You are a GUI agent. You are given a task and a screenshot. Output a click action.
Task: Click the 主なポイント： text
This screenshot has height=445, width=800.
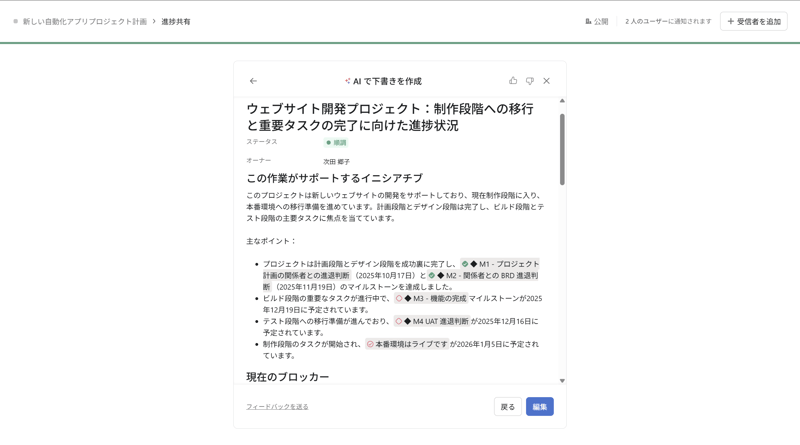pyautogui.click(x=271, y=241)
